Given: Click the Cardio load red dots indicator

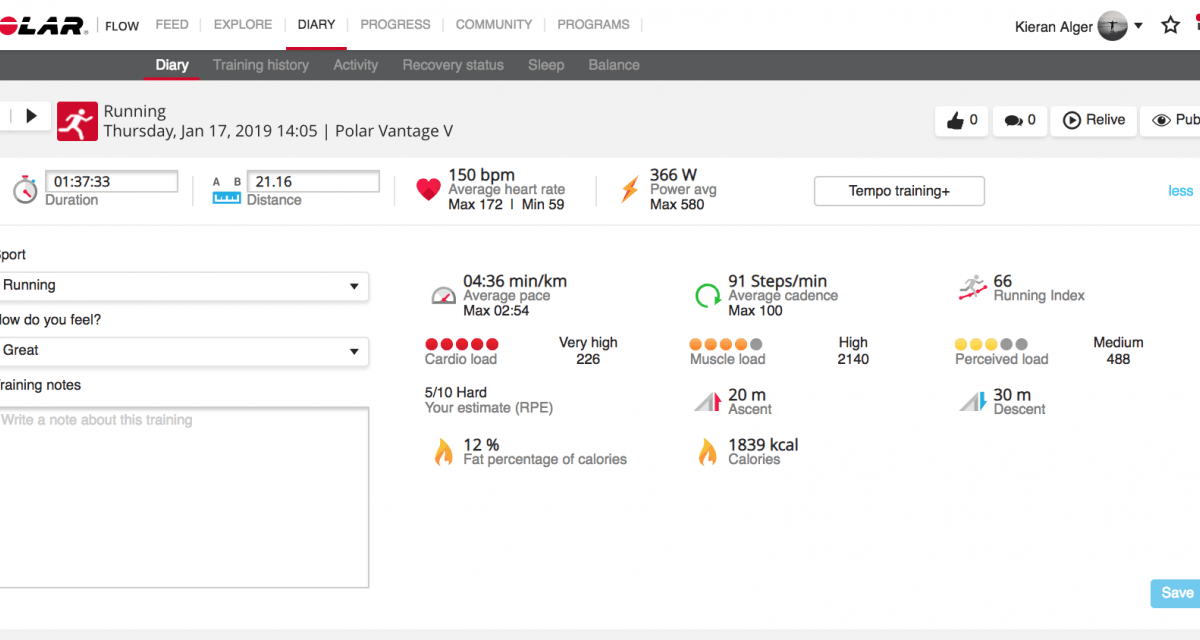Looking at the screenshot, I should coord(462,344).
